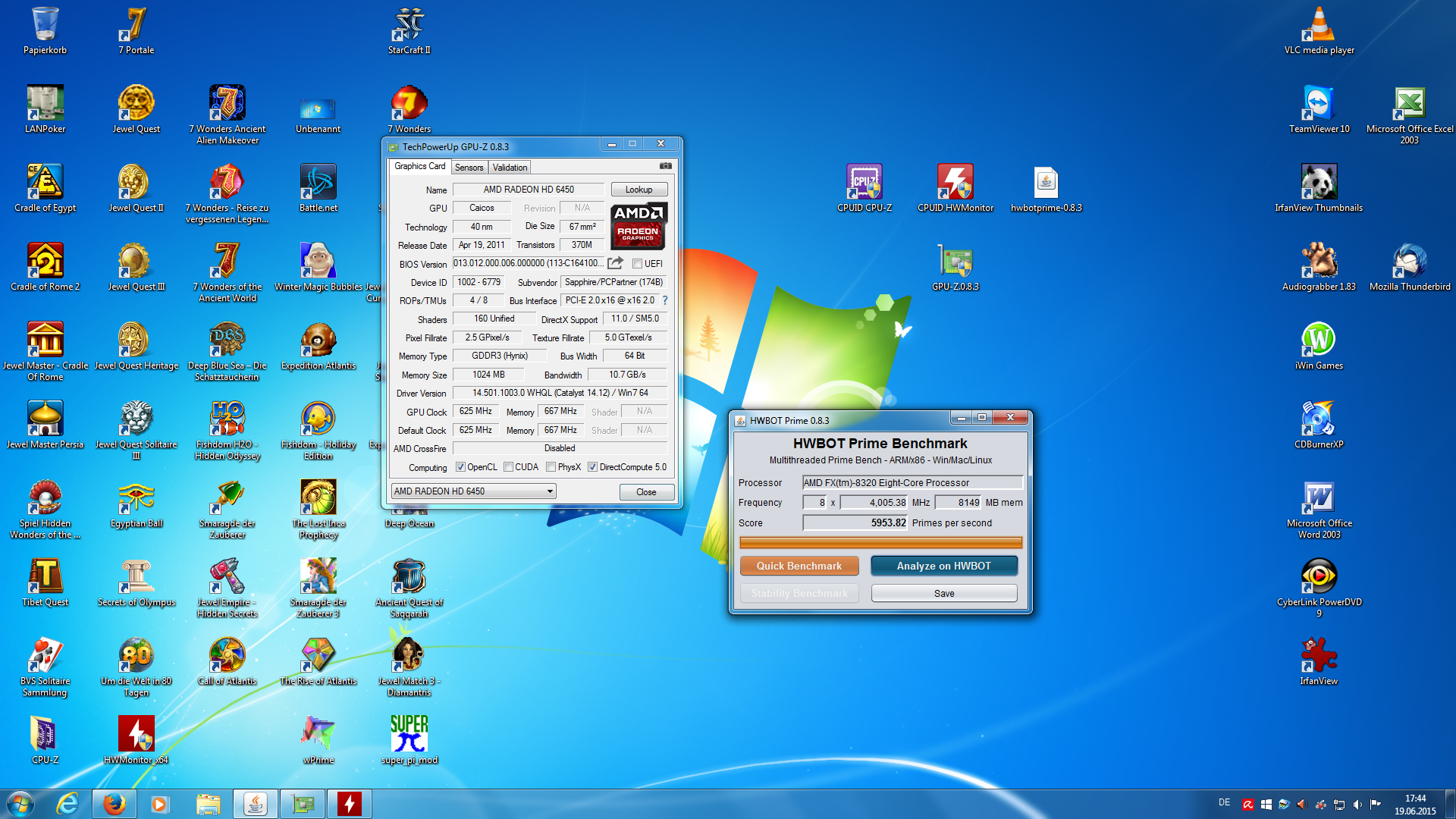Click the Windows Start orb
The width and height of the screenshot is (1456, 819).
coord(20,804)
